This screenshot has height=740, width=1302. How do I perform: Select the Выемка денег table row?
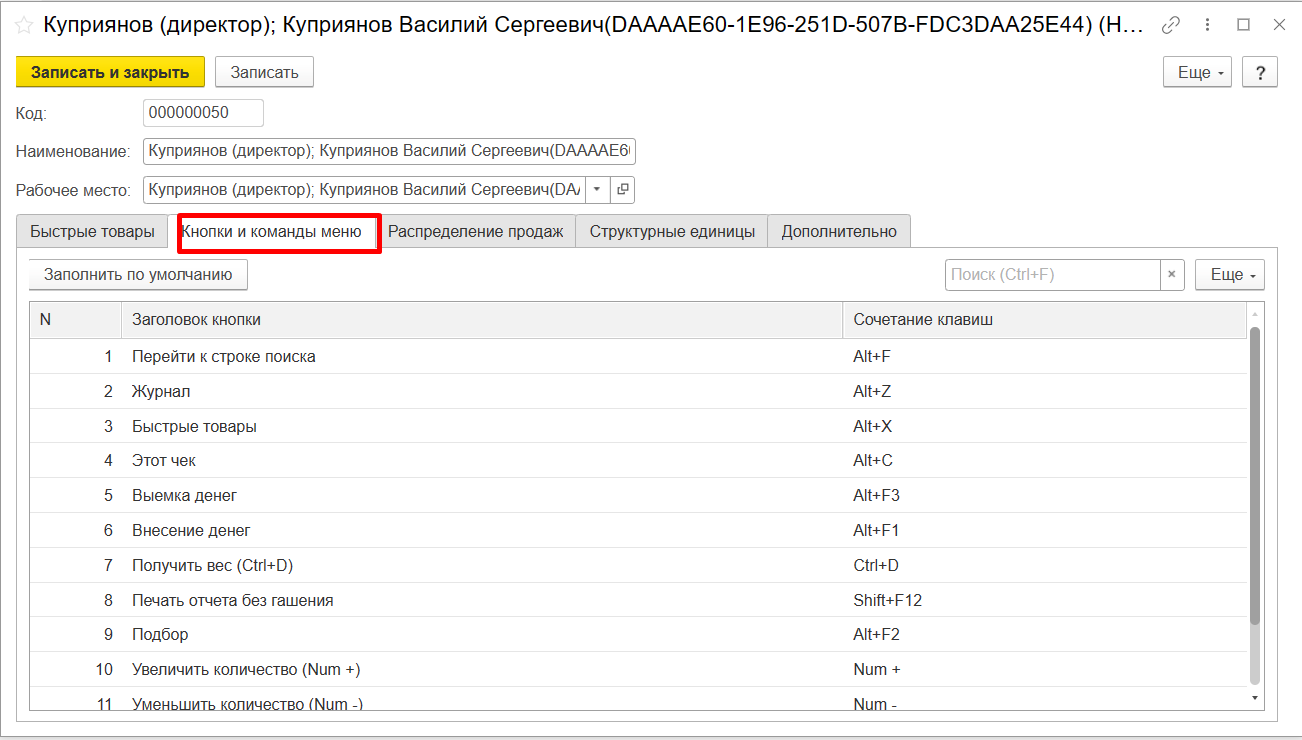click(x=185, y=495)
